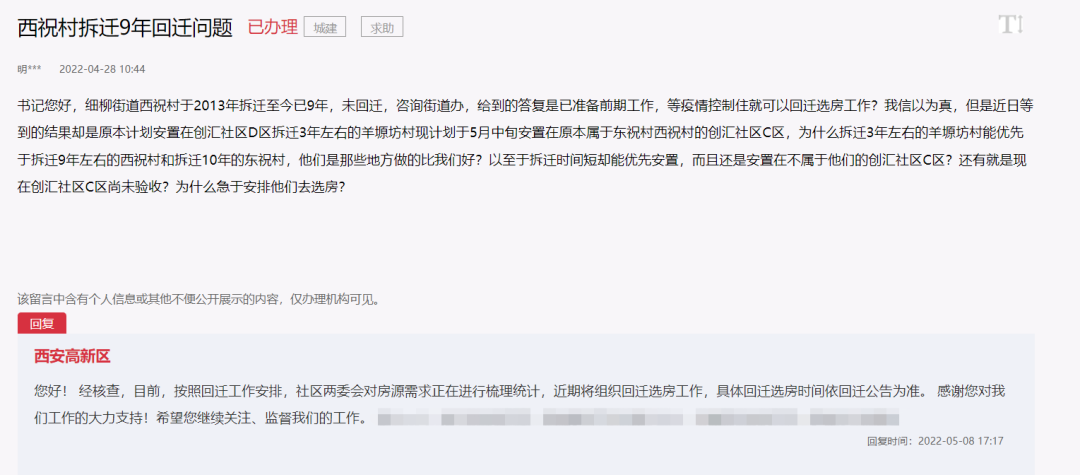Click the red 回复 tab label
1080x475 pixels.
[x=42, y=324]
